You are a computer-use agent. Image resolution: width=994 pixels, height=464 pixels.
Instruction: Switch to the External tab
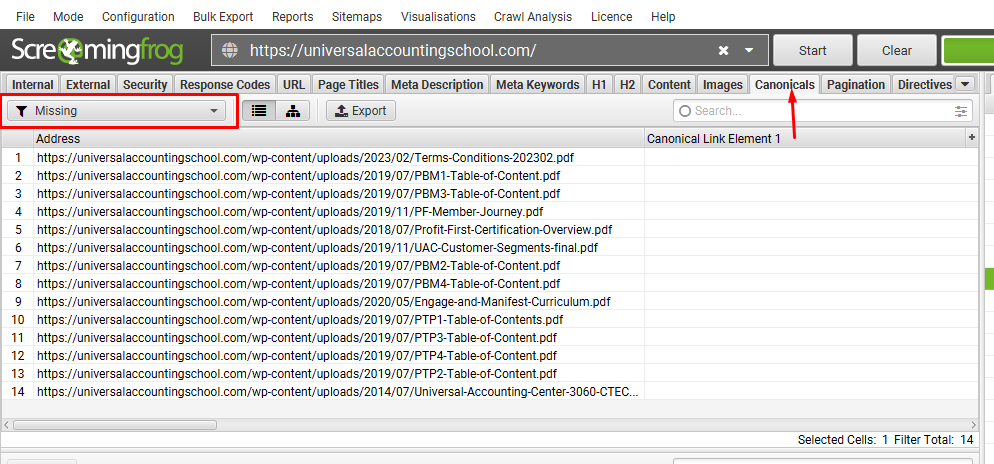coord(88,84)
